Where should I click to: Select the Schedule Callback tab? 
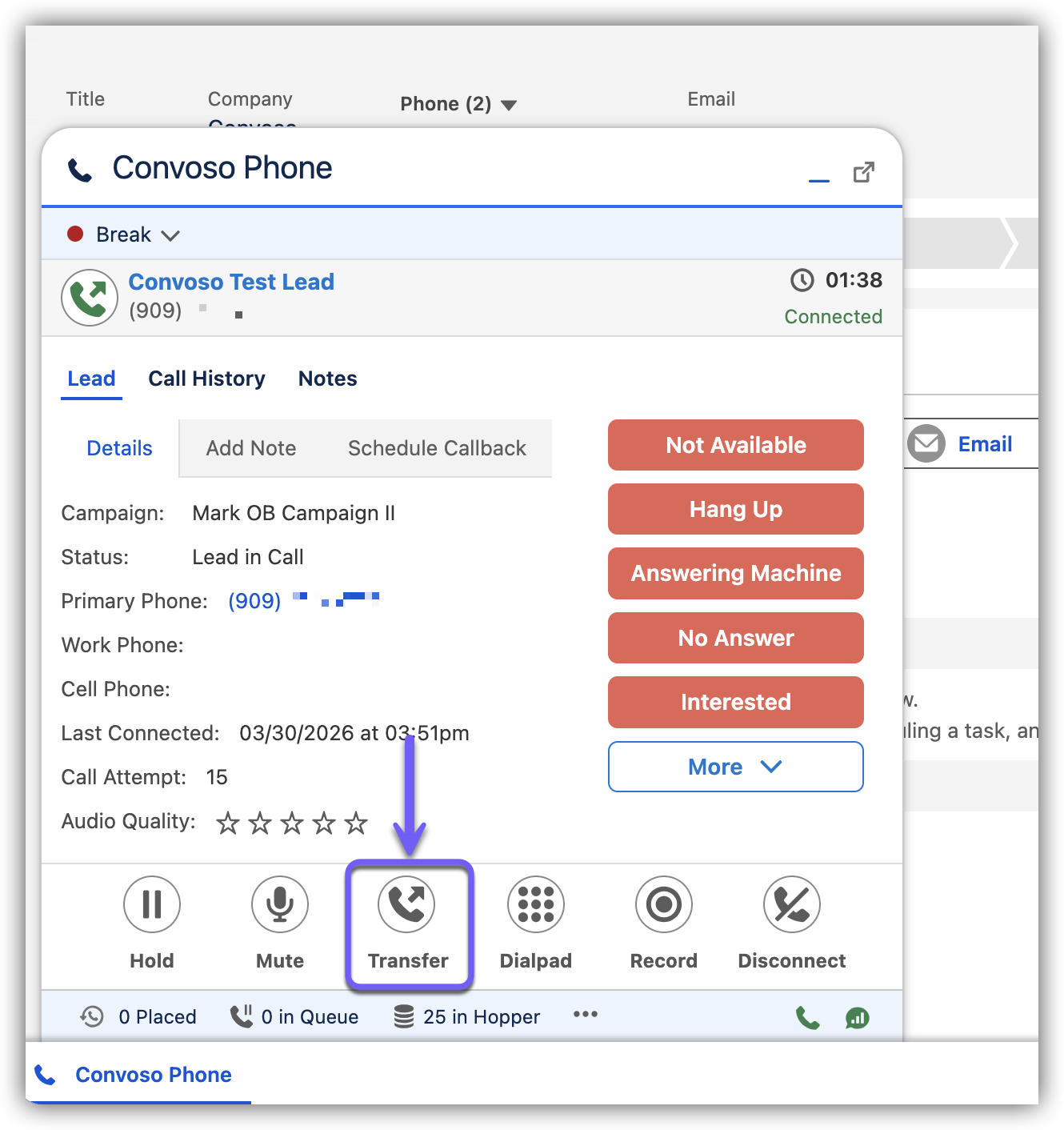pyautogui.click(x=437, y=448)
